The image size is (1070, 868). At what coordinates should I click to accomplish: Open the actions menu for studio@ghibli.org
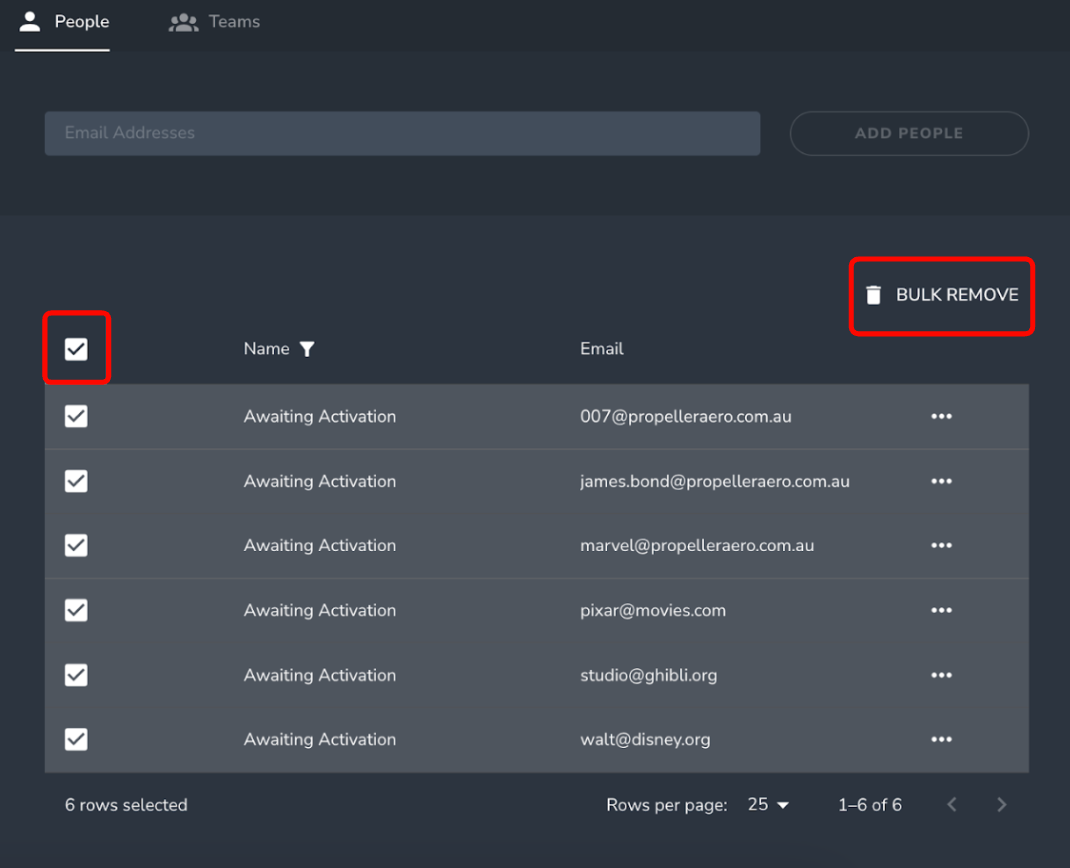pyautogui.click(x=941, y=675)
